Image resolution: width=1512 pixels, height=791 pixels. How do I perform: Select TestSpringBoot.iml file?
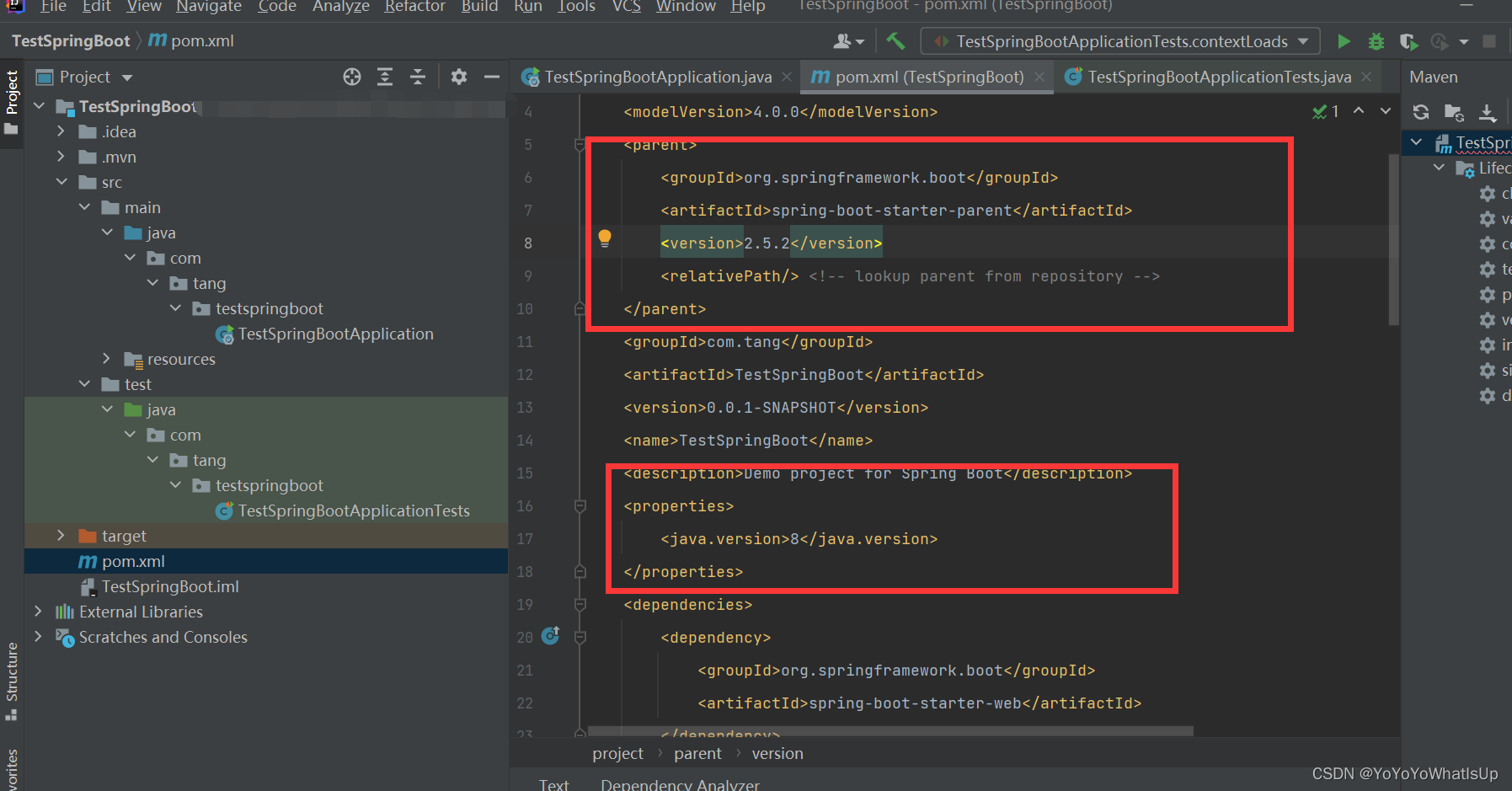(170, 587)
